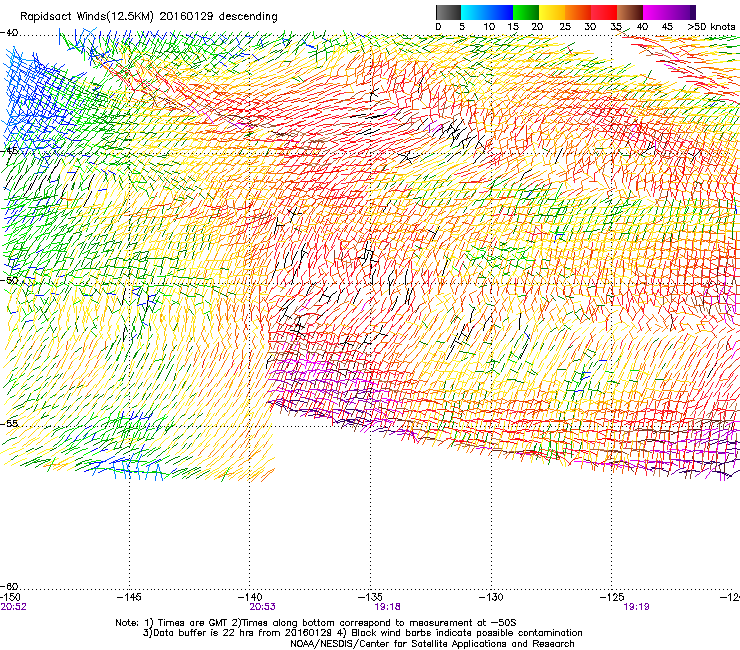Click the '10' legend scale label
The width and height of the screenshot is (740, 650).
(489, 27)
